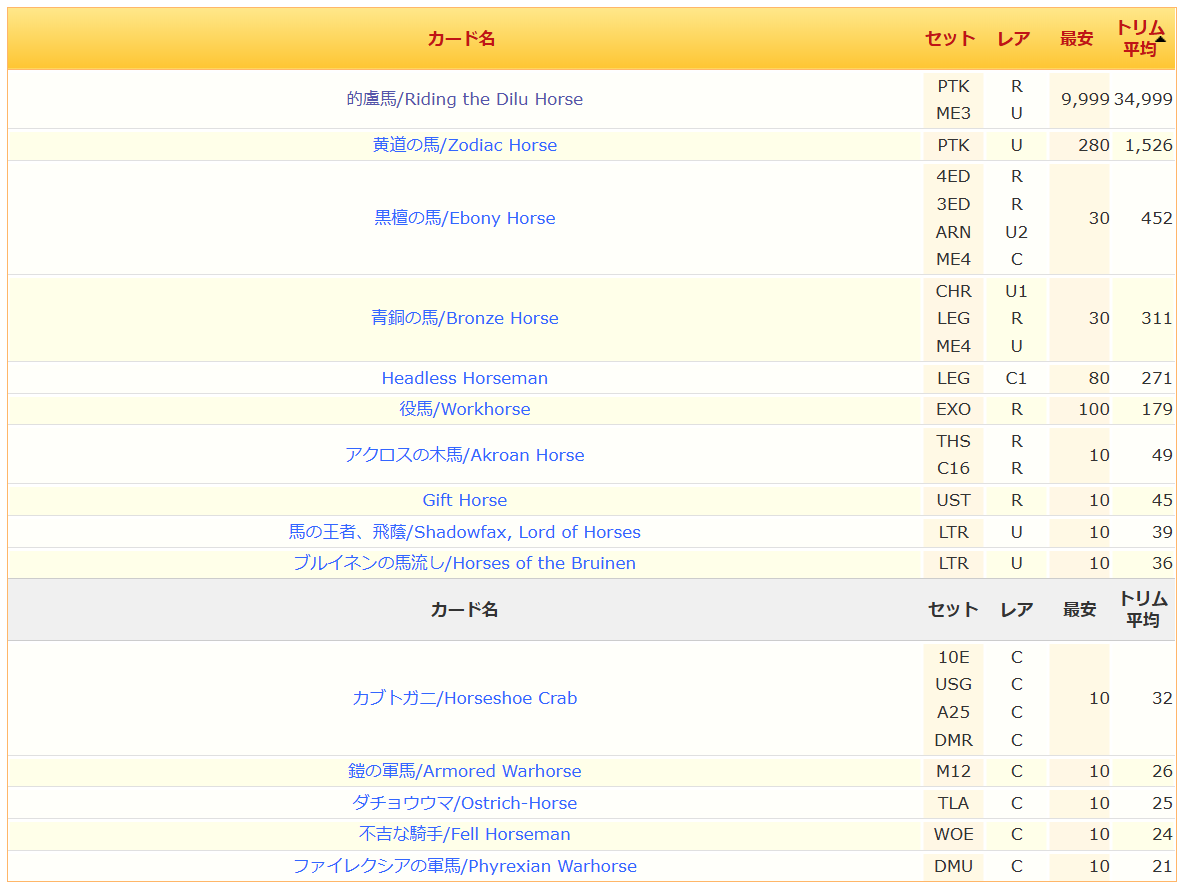Sort by セット in the orange header row
Image resolution: width=1186 pixels, height=891 pixels.
click(949, 39)
